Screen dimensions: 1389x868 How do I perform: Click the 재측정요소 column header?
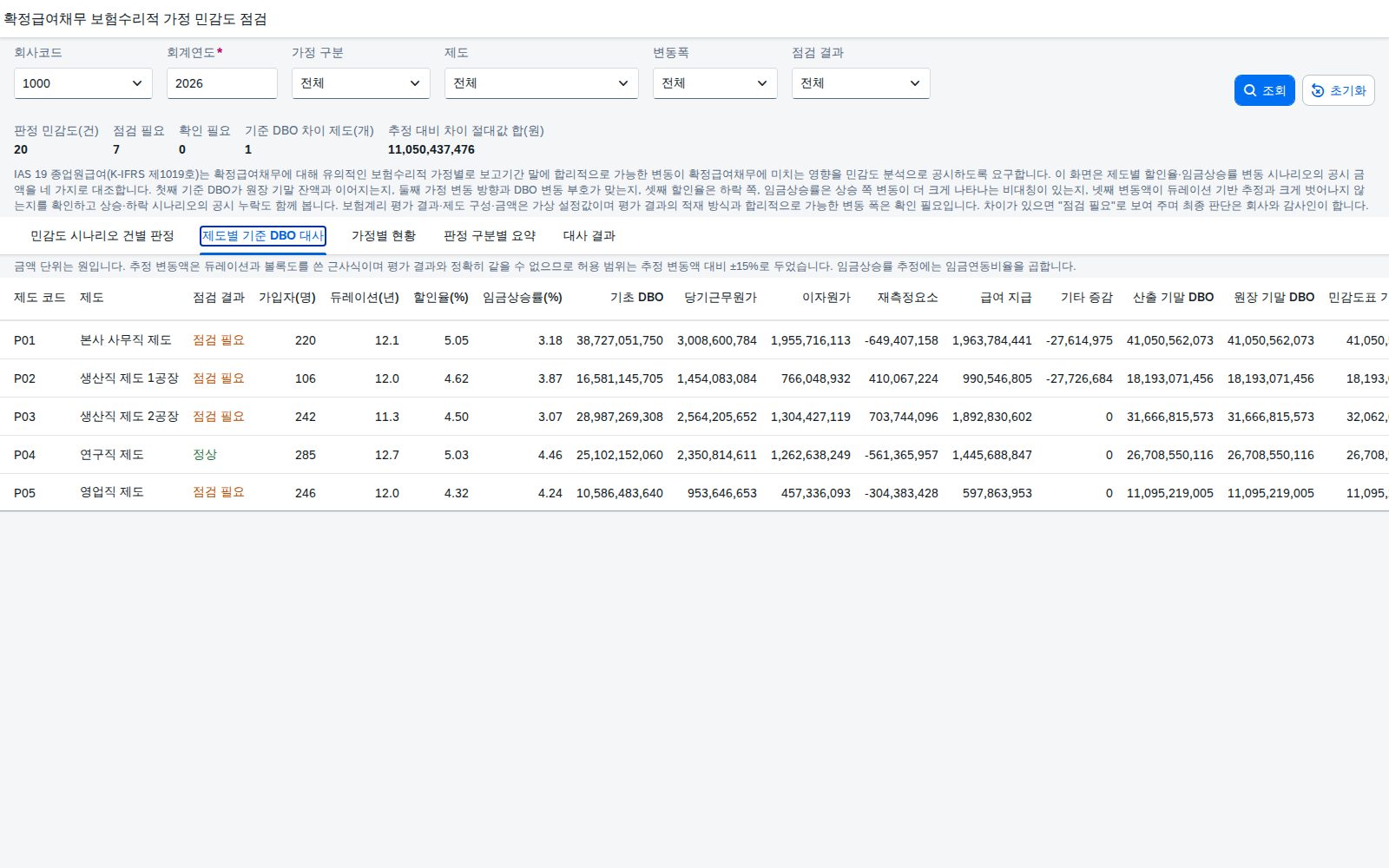[908, 298]
